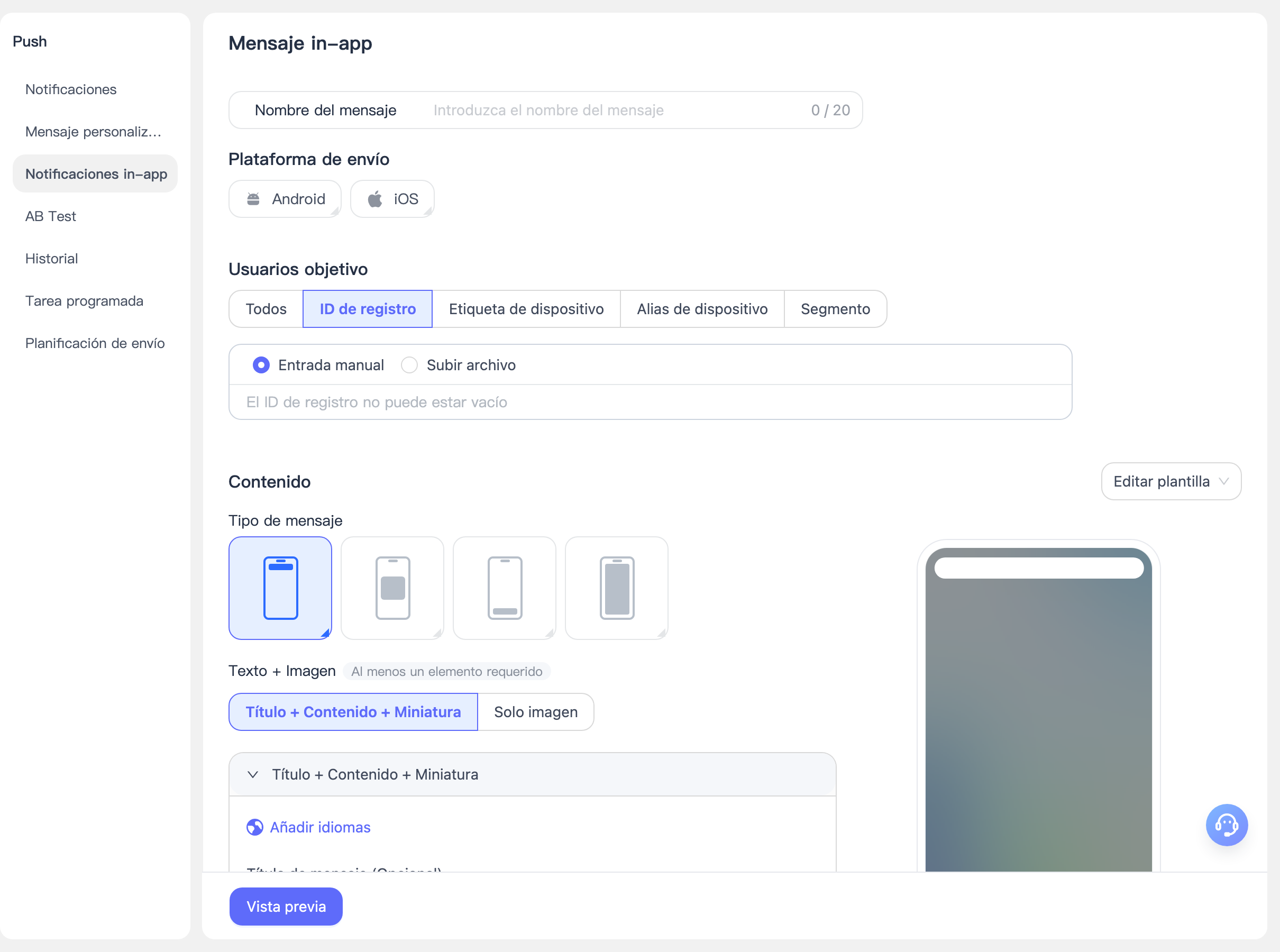Select the top banner message type icon
The image size is (1280, 952).
point(280,588)
